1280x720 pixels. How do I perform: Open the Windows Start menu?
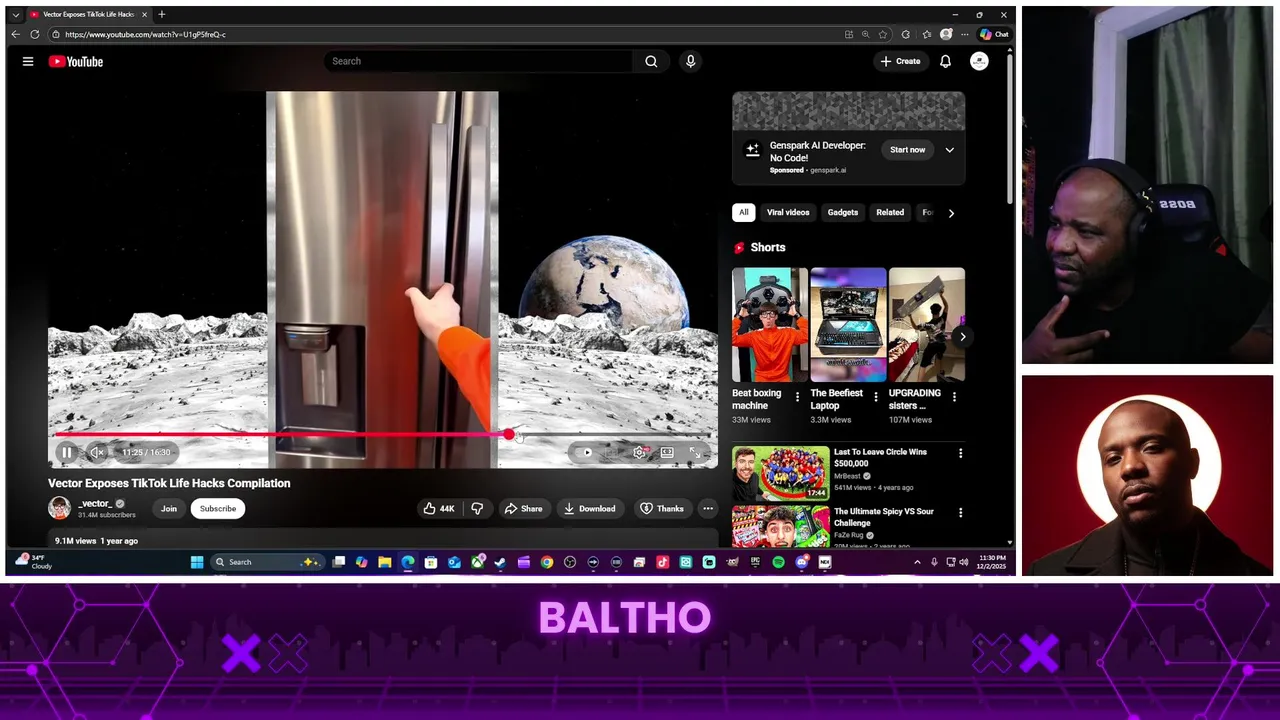(197, 562)
